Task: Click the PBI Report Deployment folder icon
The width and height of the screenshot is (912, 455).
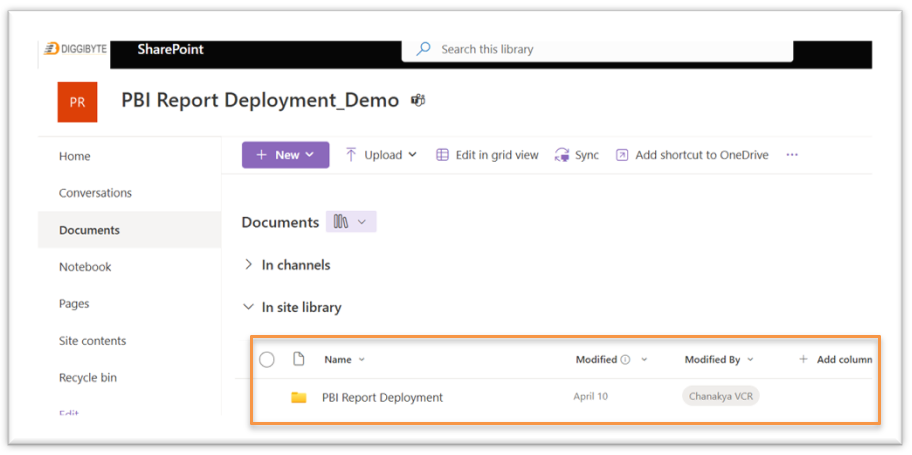Action: pos(299,397)
